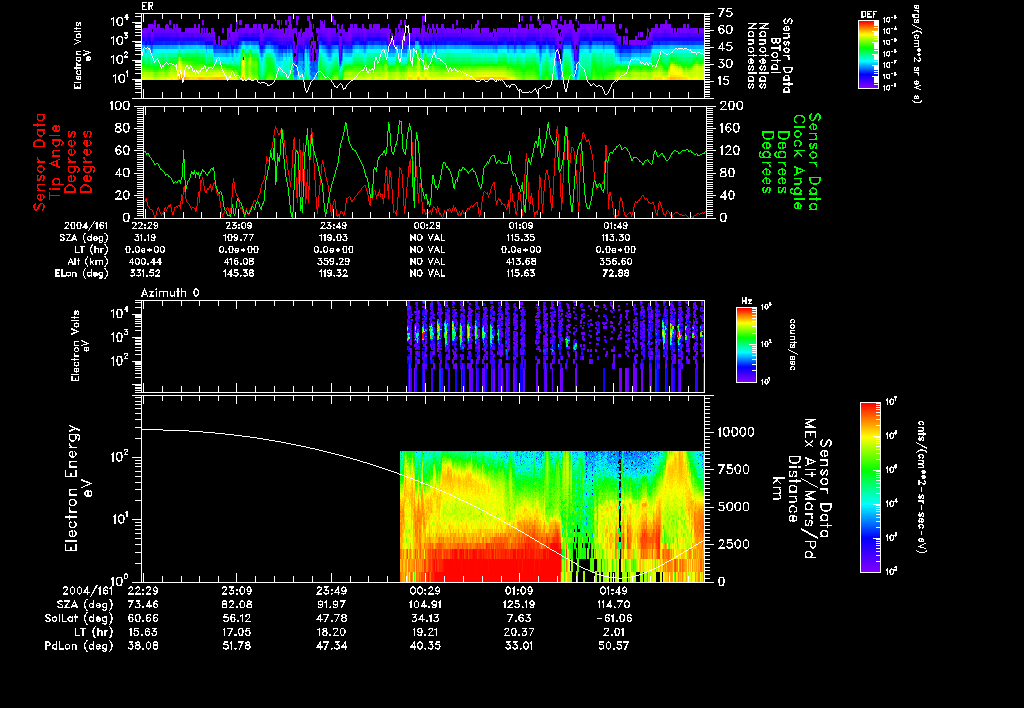This screenshot has height=708, width=1024.
Task: Select ELon value 331.52
Action: pyautogui.click(x=145, y=273)
